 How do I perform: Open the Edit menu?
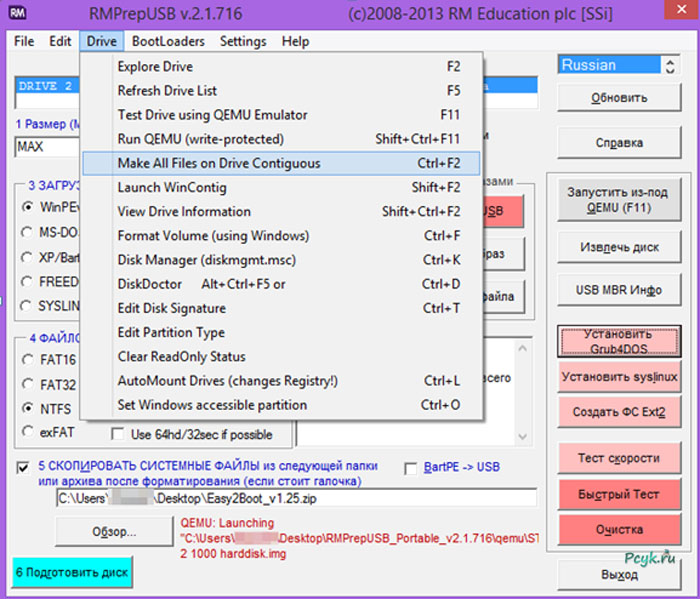pos(60,42)
